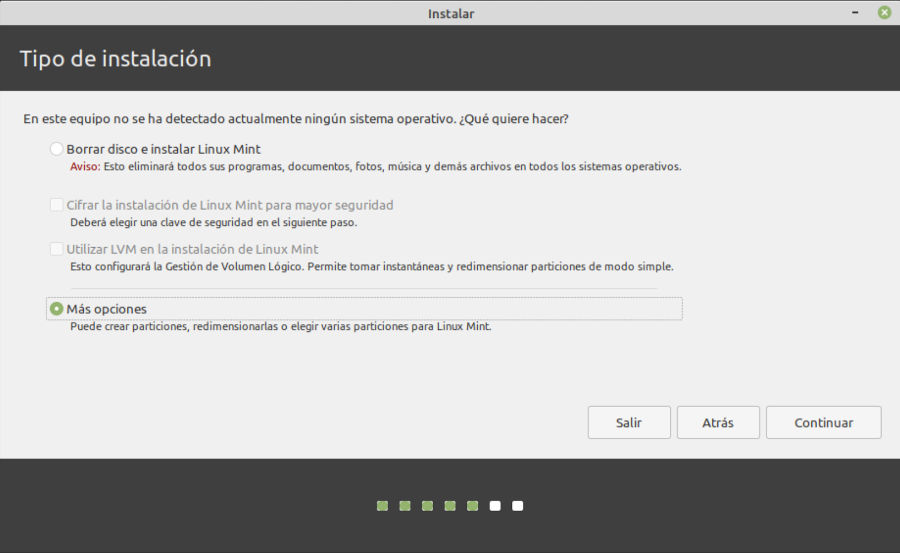Check 'Cifrar la instalación de Linux Mint' checkbox
The height and width of the screenshot is (553, 900).
pos(56,205)
